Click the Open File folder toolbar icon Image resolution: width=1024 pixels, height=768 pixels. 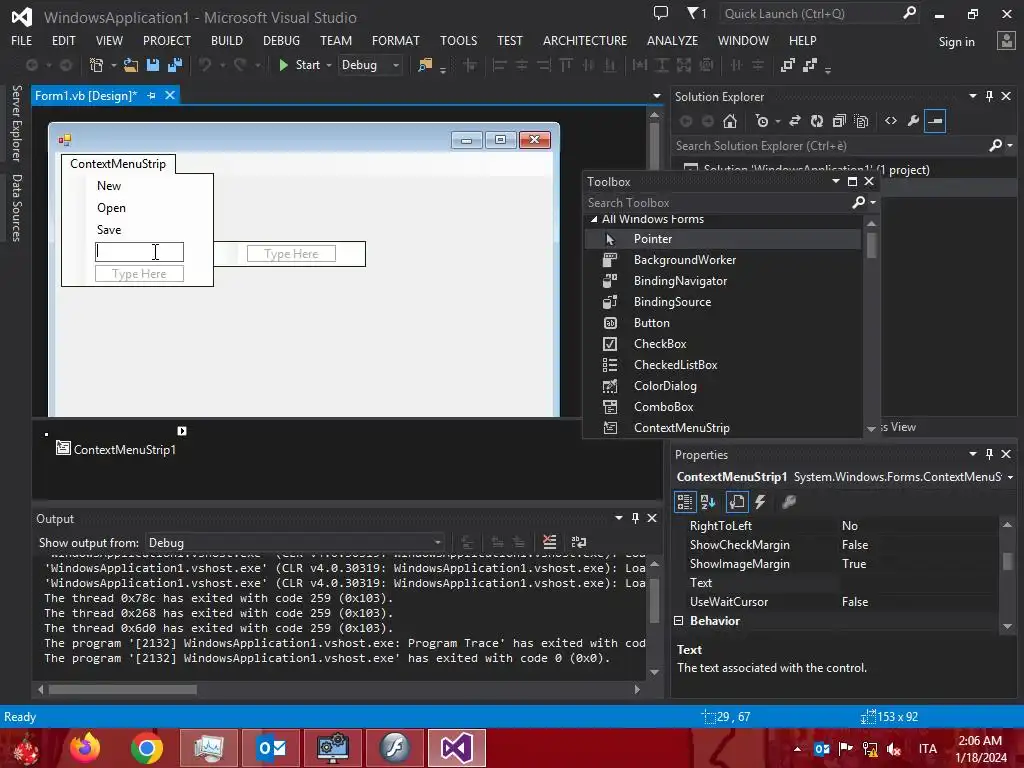pos(131,65)
